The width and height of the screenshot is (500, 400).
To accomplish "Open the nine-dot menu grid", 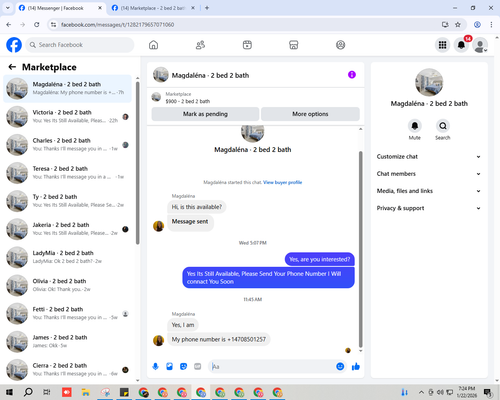I will pos(442,45).
